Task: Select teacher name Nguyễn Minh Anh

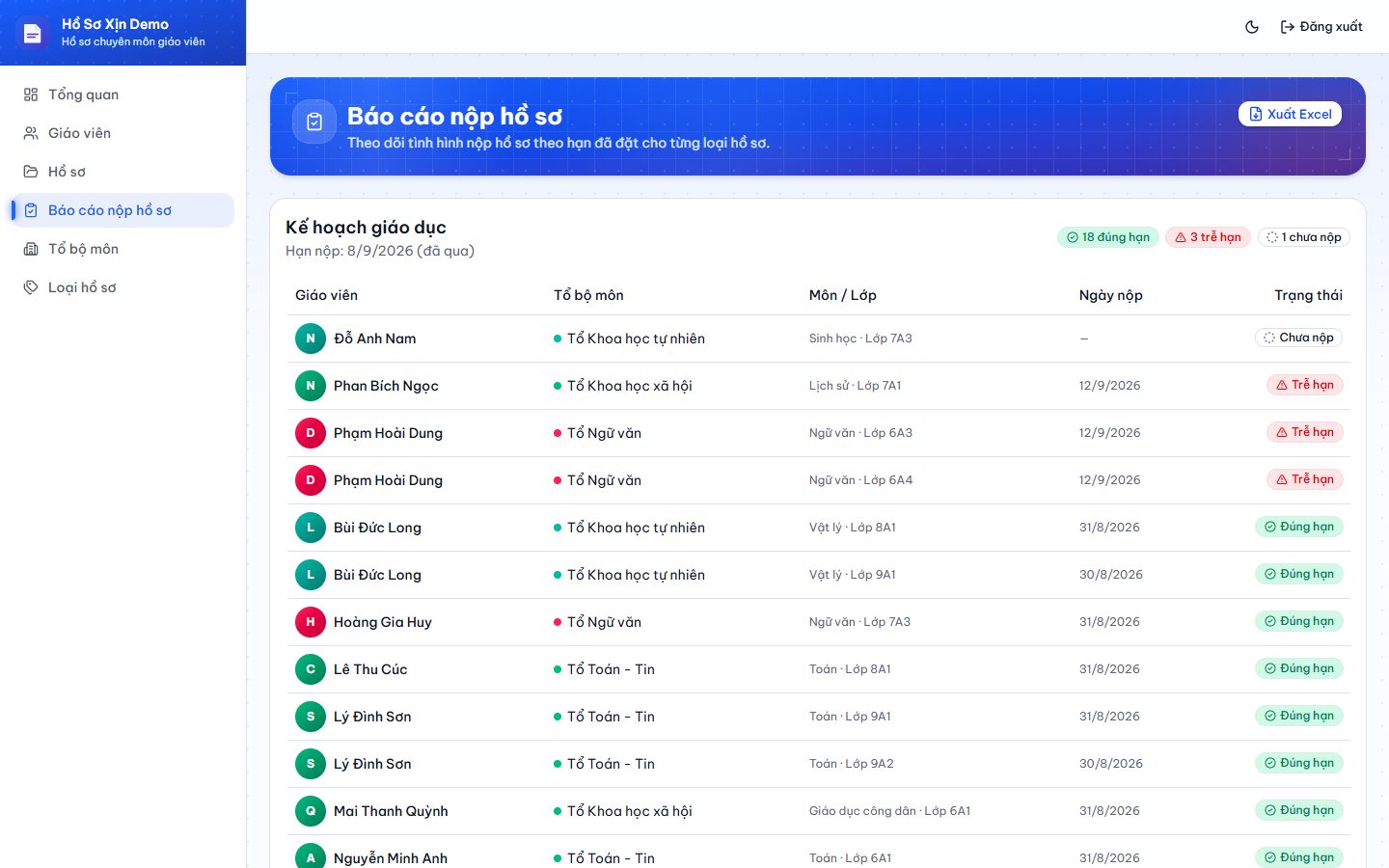Action: 391,857
